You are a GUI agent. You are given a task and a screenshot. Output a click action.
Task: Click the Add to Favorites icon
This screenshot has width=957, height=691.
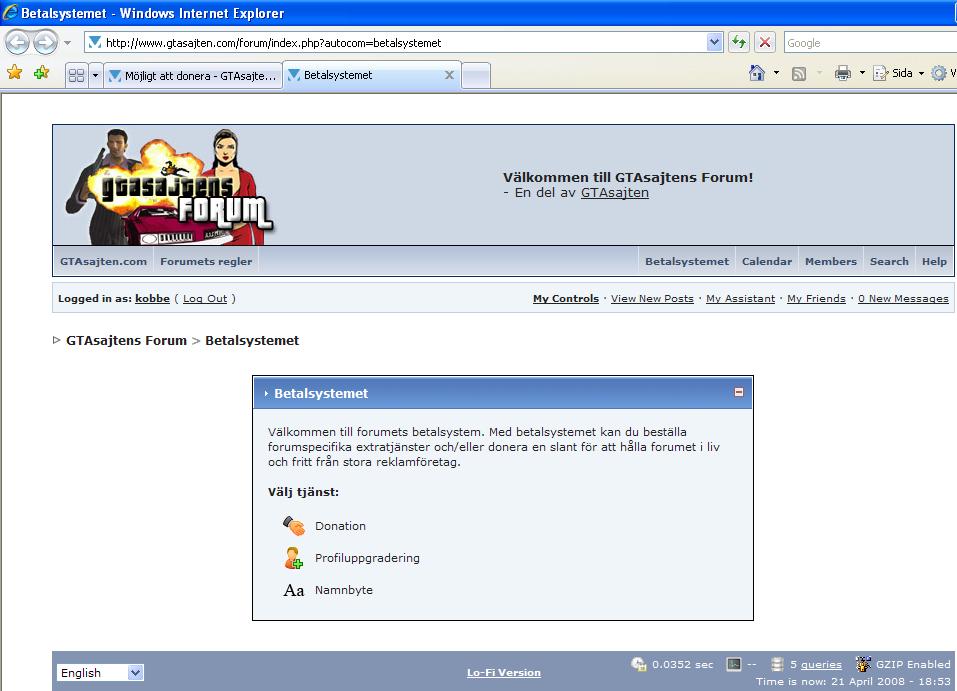click(41, 73)
